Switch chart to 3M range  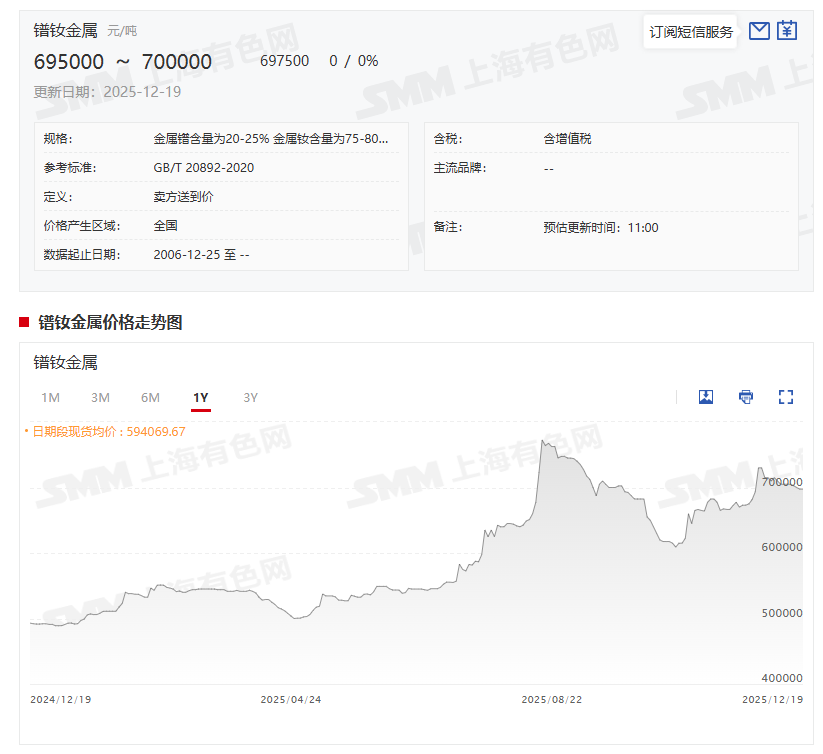pos(100,398)
